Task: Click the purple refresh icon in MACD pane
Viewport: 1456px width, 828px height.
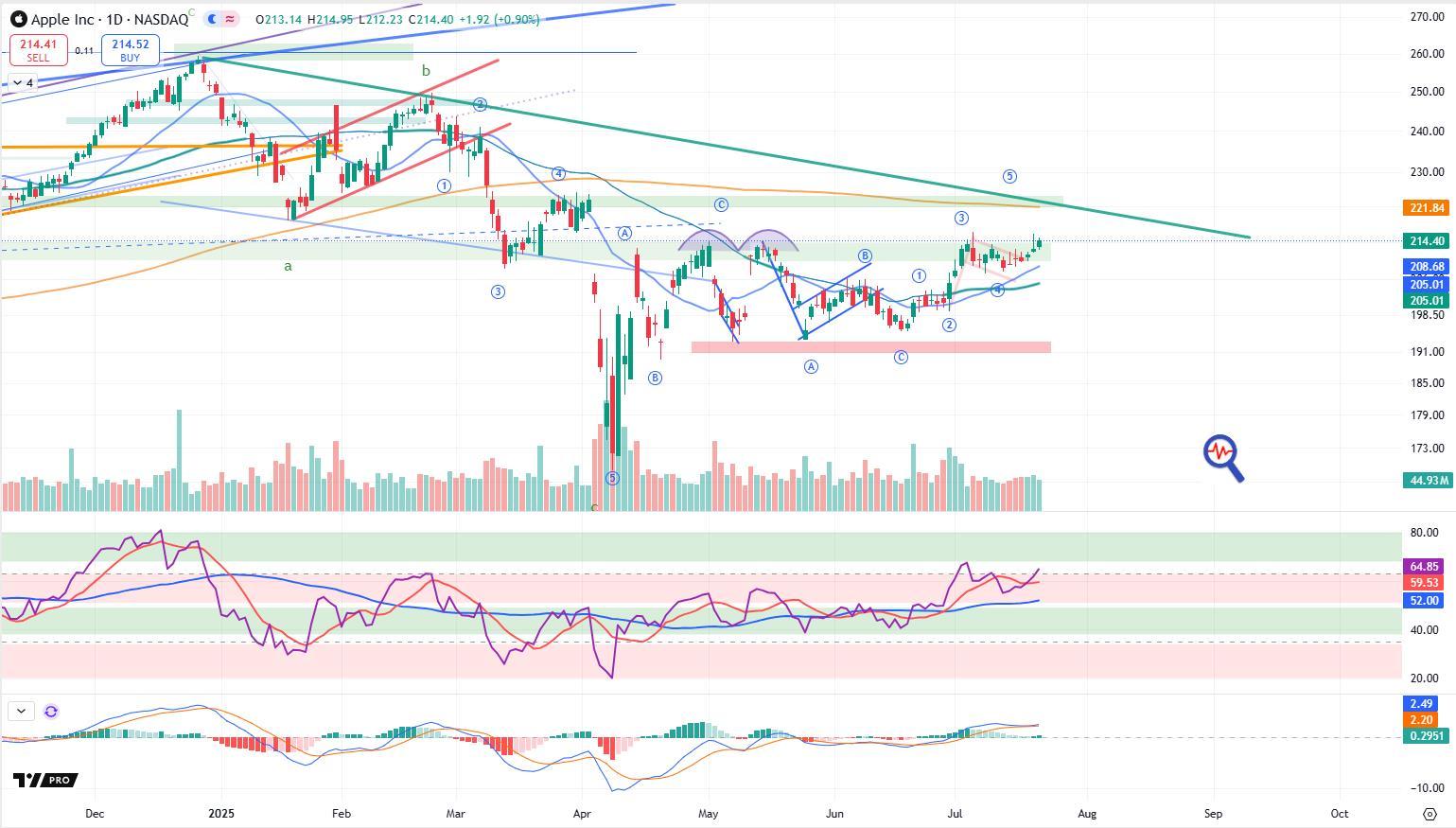Action: (51, 711)
